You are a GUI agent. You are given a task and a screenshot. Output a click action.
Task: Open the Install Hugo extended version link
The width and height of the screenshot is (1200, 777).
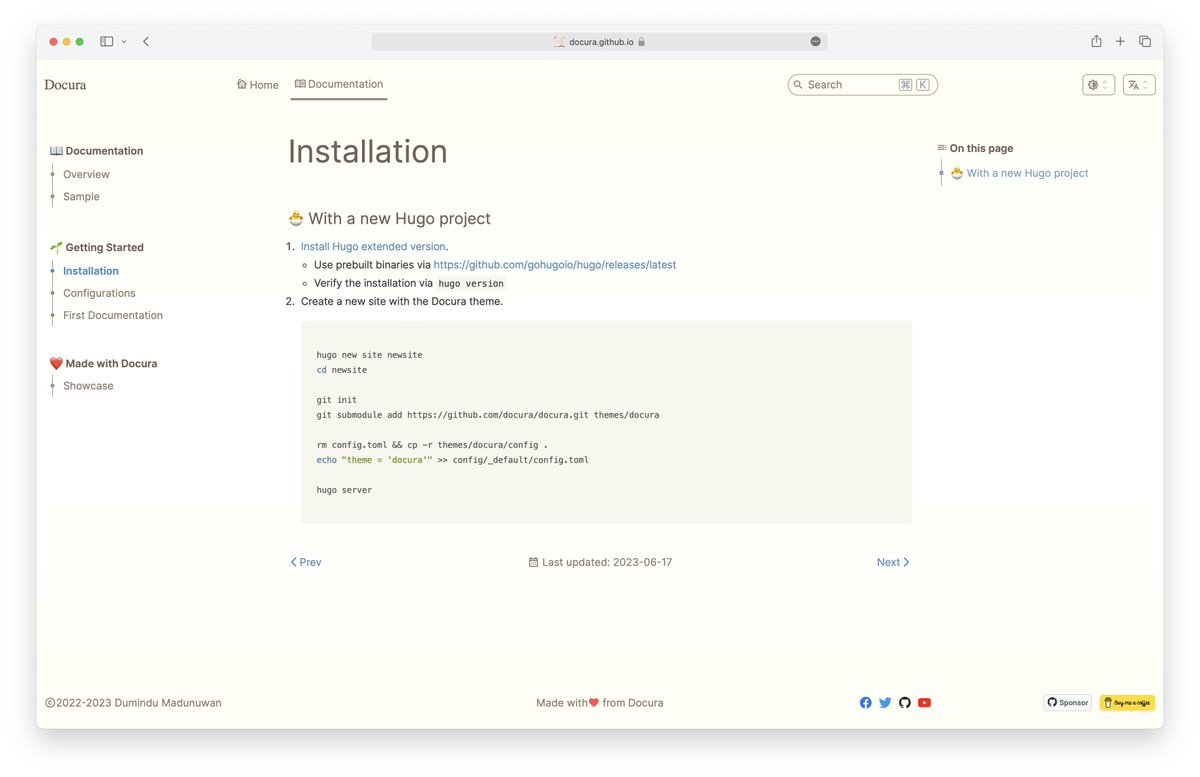click(x=373, y=246)
